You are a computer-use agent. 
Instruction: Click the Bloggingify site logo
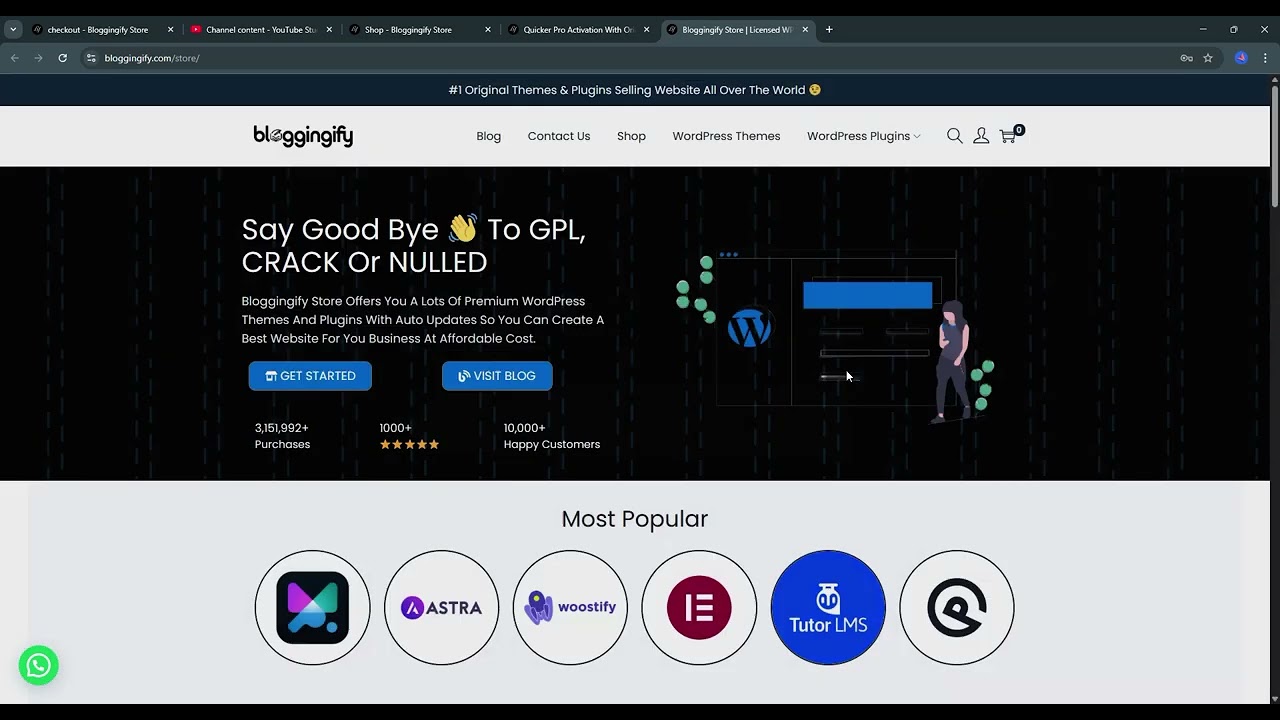(303, 136)
